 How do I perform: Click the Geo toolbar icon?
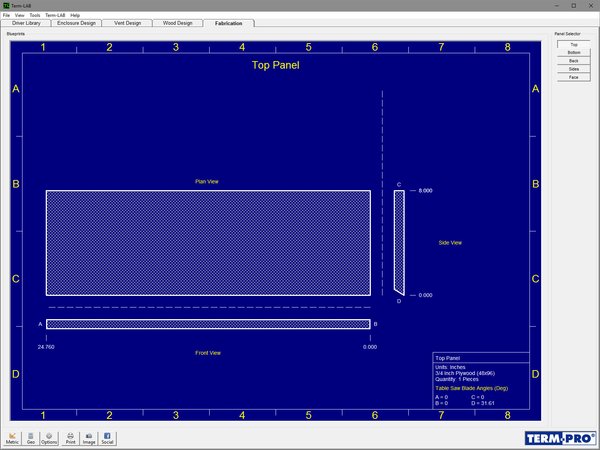(32, 437)
